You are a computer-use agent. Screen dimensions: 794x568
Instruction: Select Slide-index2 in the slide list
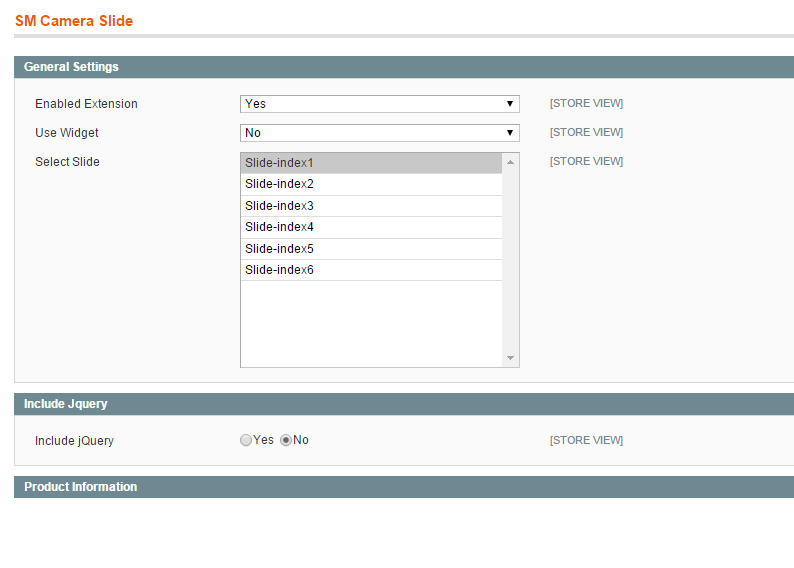[371, 184]
